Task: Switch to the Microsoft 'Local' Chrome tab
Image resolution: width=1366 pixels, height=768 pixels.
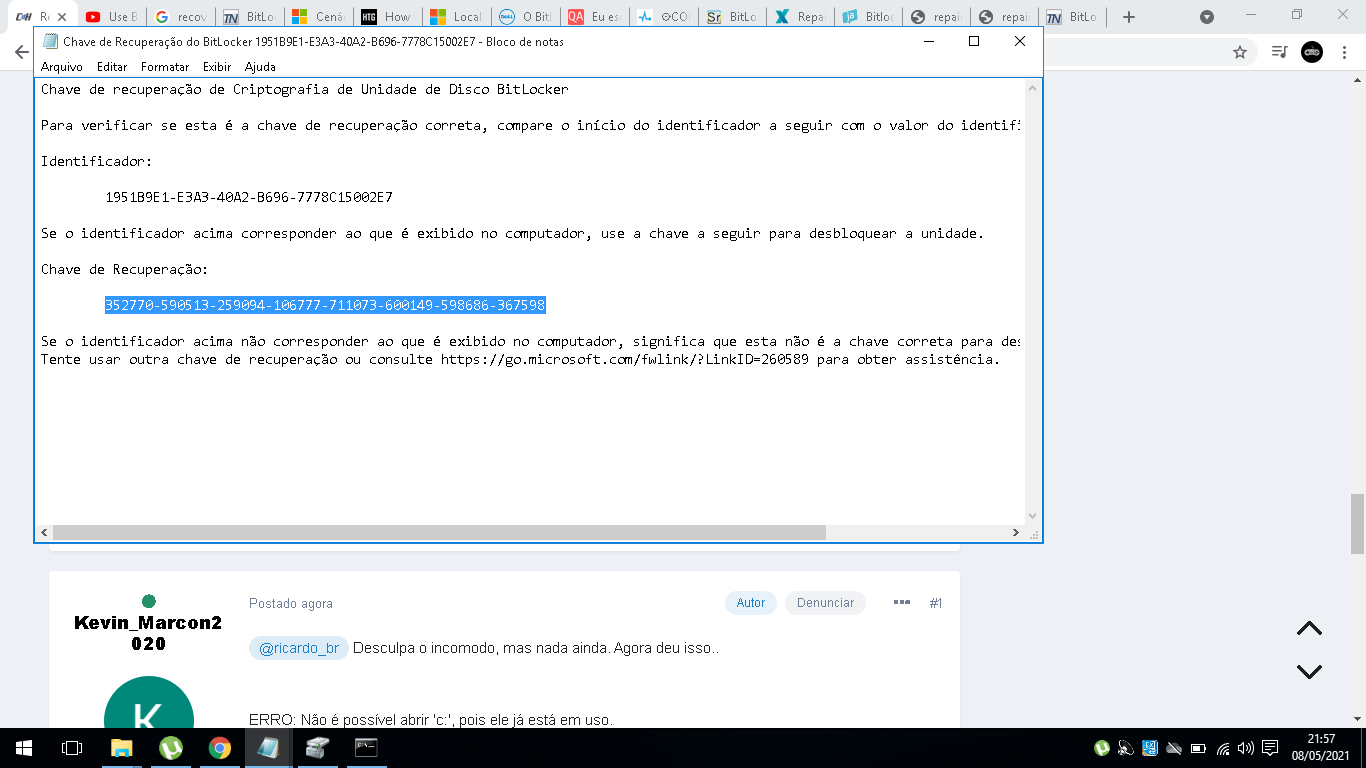Action: 455,17
